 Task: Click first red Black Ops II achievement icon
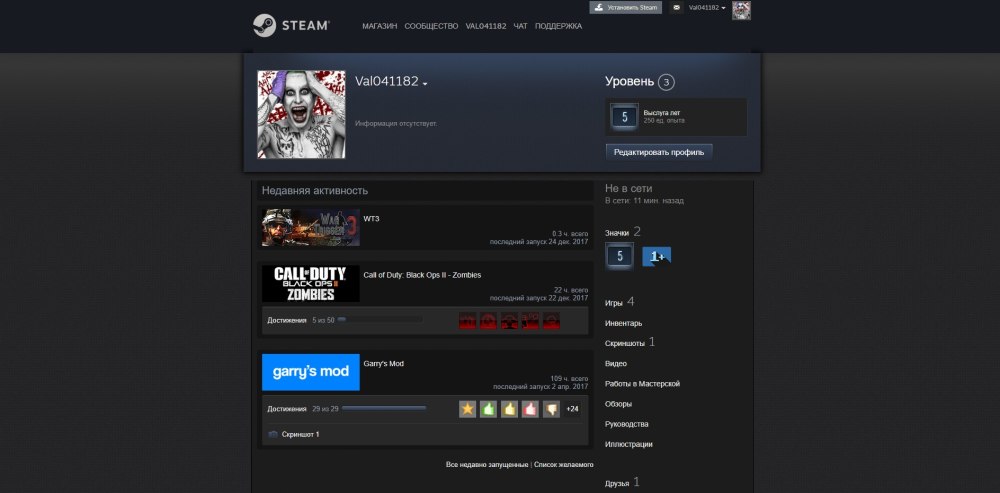point(467,320)
